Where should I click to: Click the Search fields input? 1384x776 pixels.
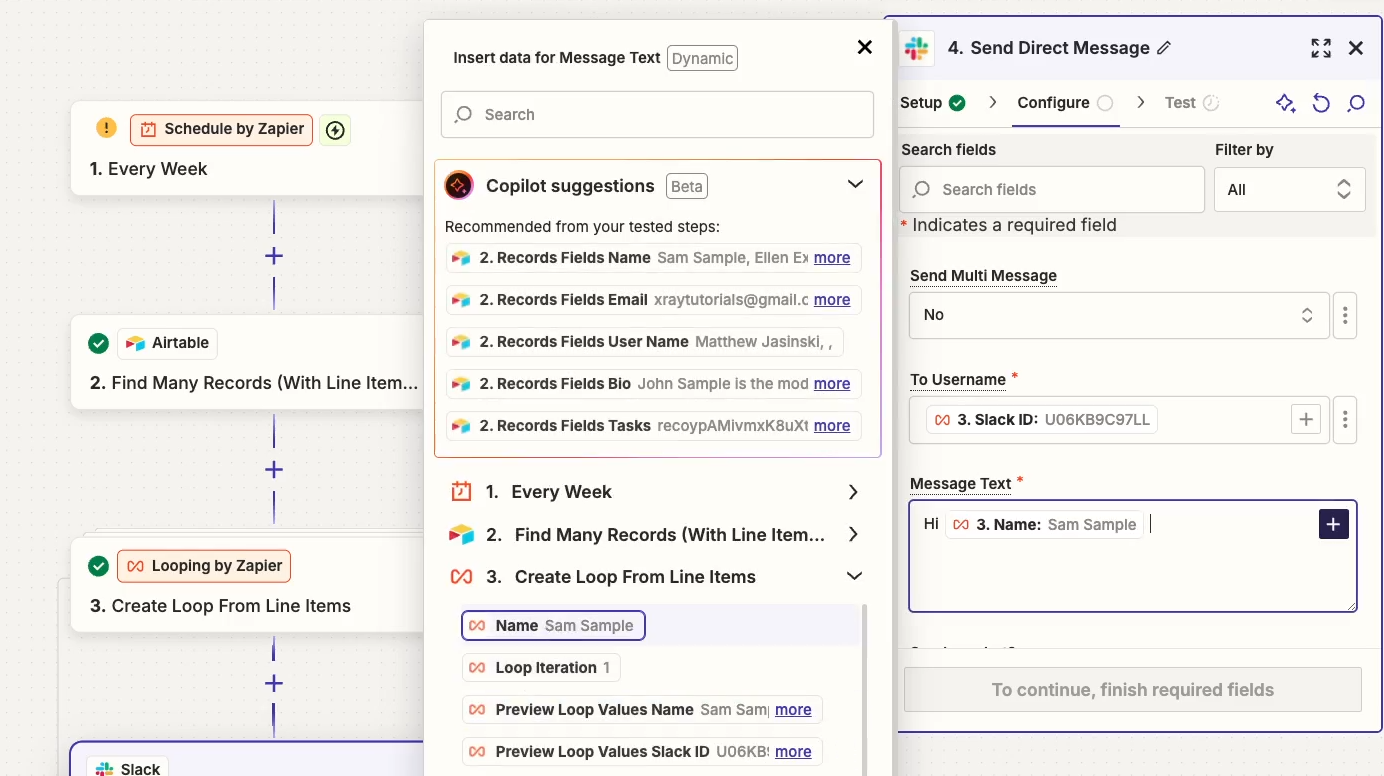1052,189
